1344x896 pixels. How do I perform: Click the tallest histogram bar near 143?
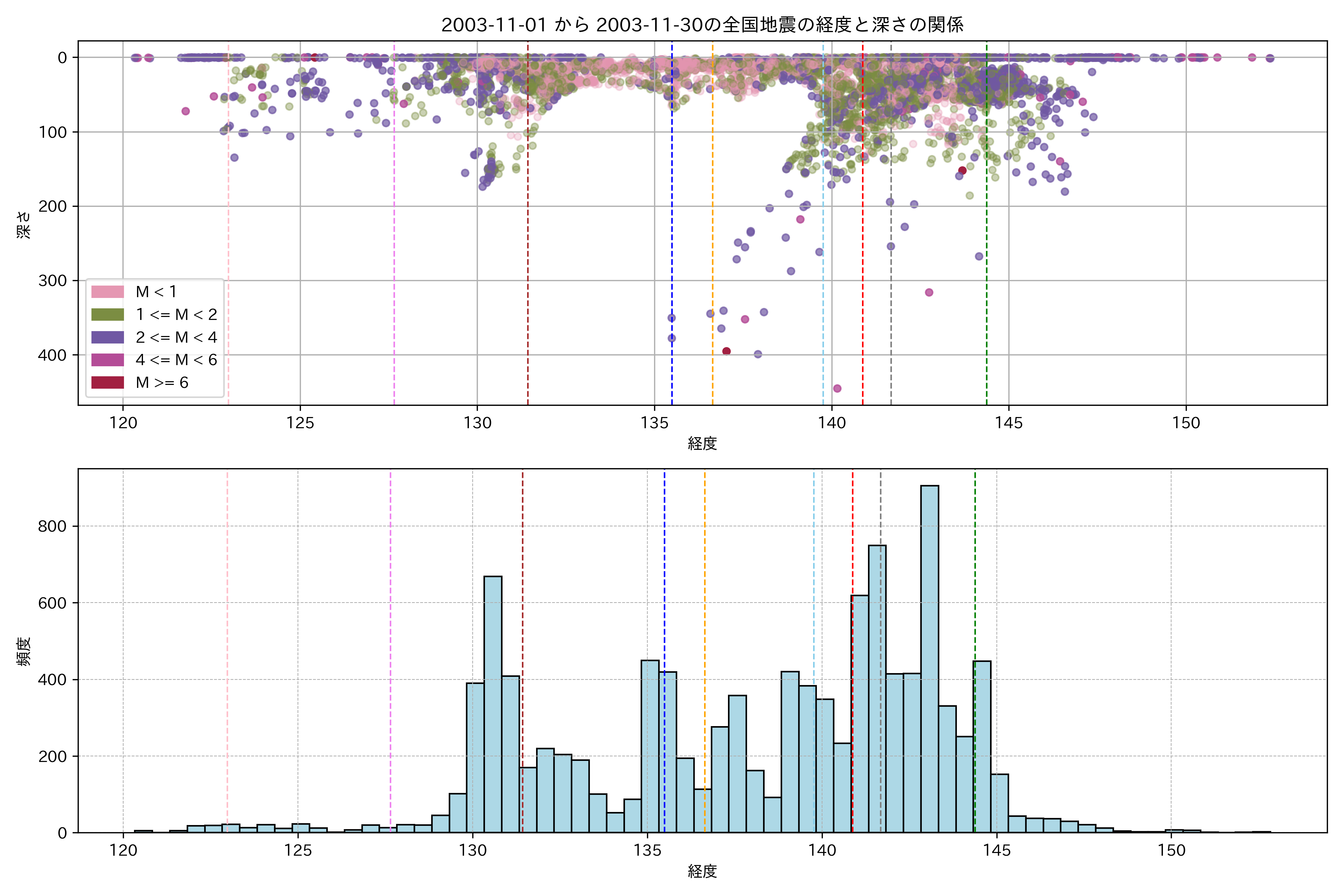click(x=929, y=657)
